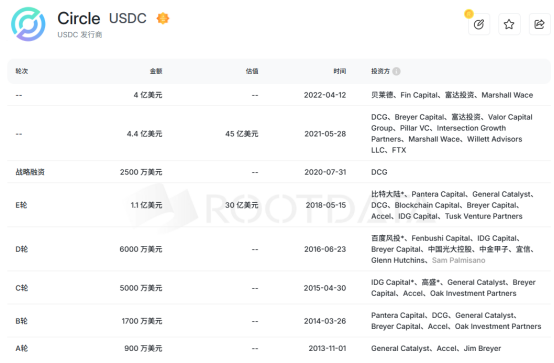Click the 1700 万美元 amount cell

point(142,321)
